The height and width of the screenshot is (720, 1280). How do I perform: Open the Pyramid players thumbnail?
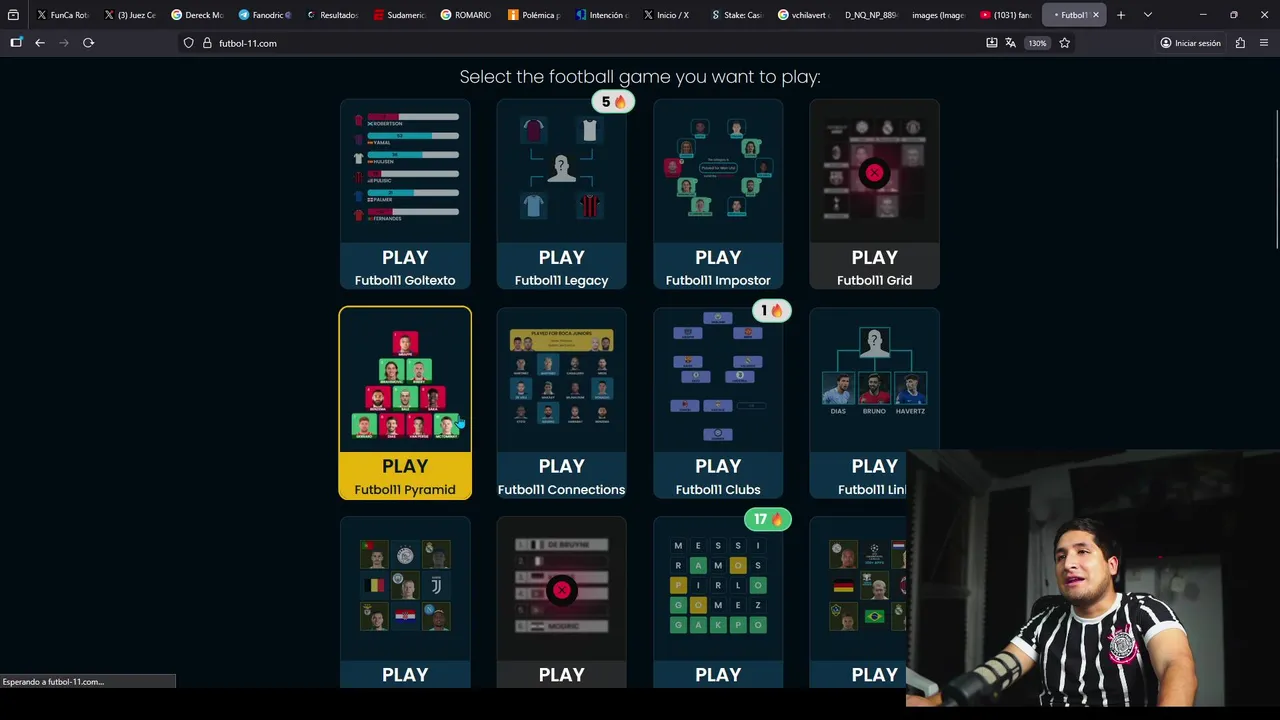point(405,381)
